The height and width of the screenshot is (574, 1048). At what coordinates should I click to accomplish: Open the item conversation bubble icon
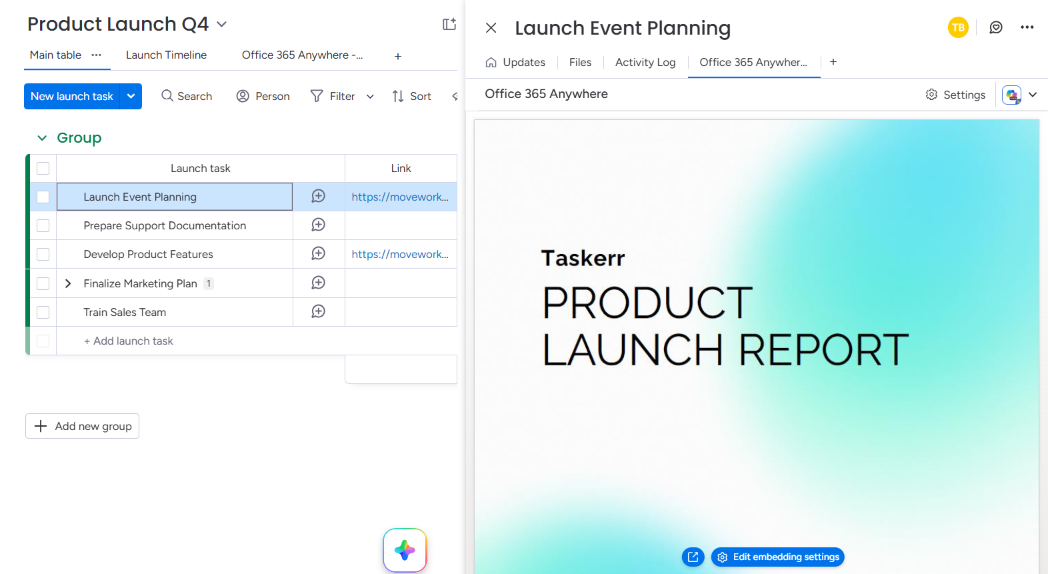tap(996, 27)
